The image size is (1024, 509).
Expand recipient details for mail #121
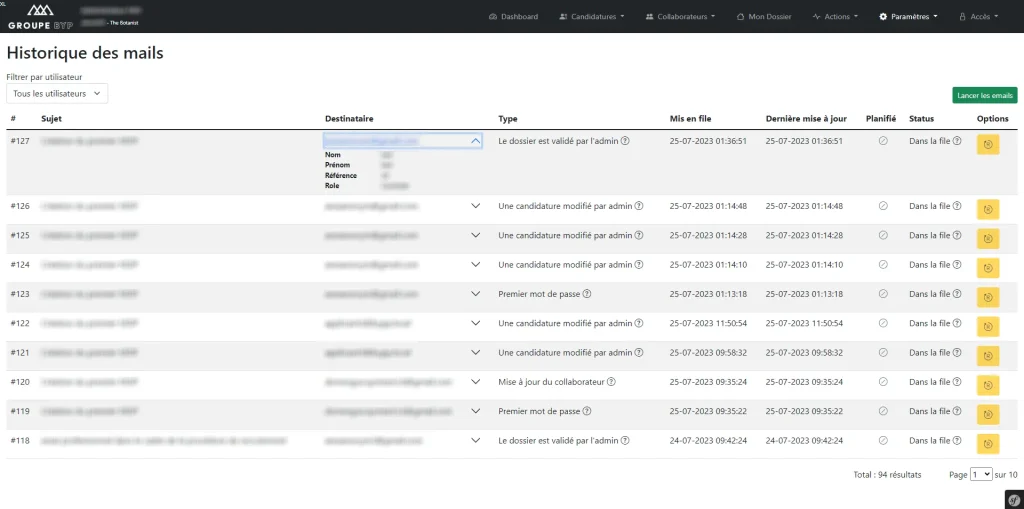475,352
